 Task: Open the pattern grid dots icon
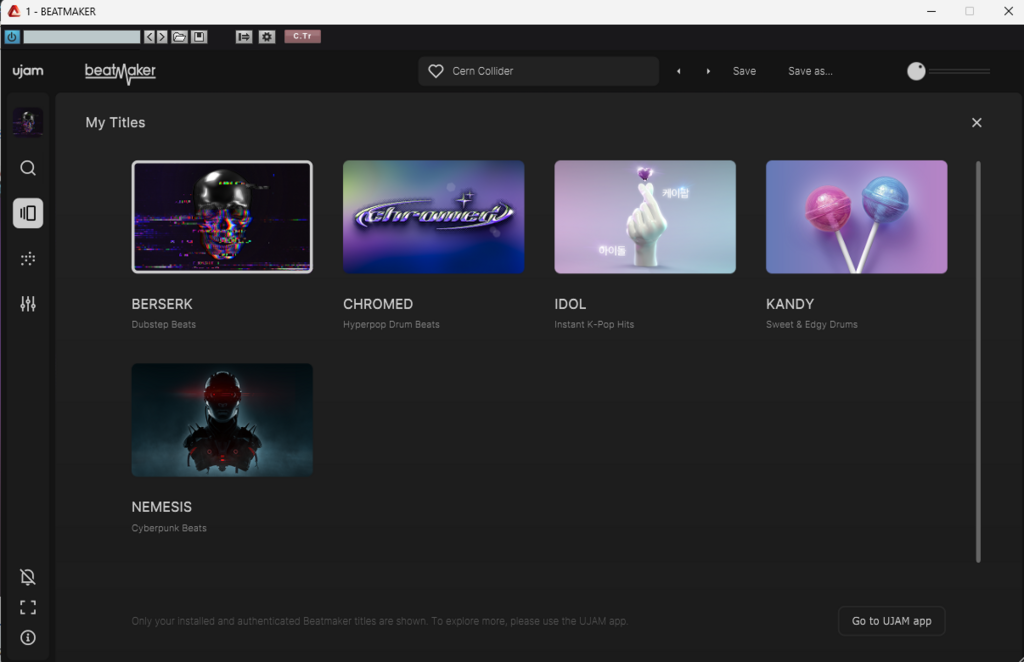click(x=28, y=259)
